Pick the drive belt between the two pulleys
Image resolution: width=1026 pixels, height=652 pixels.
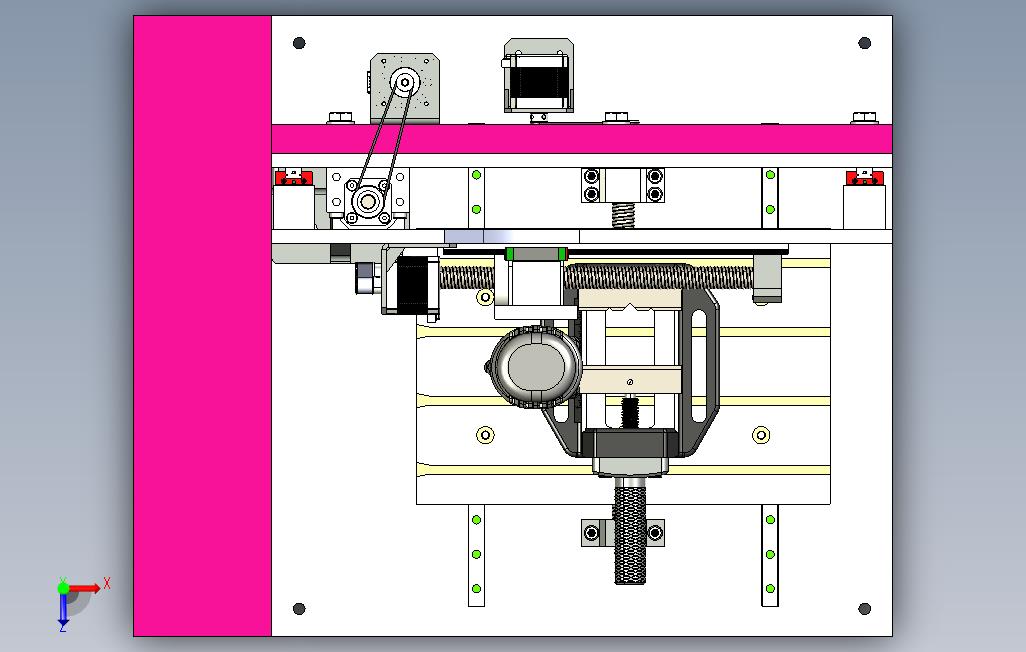pos(386,141)
